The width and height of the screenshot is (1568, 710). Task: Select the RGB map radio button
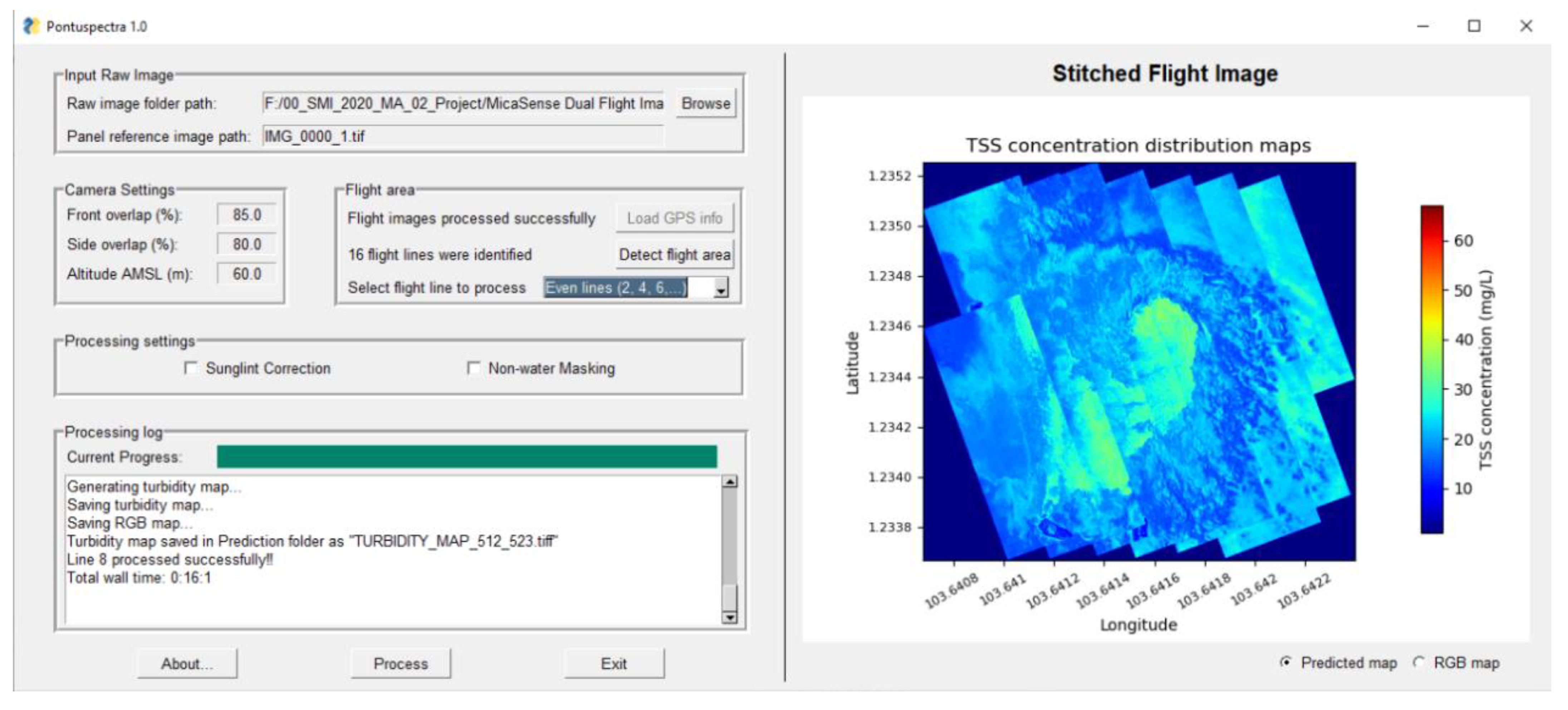click(1419, 662)
